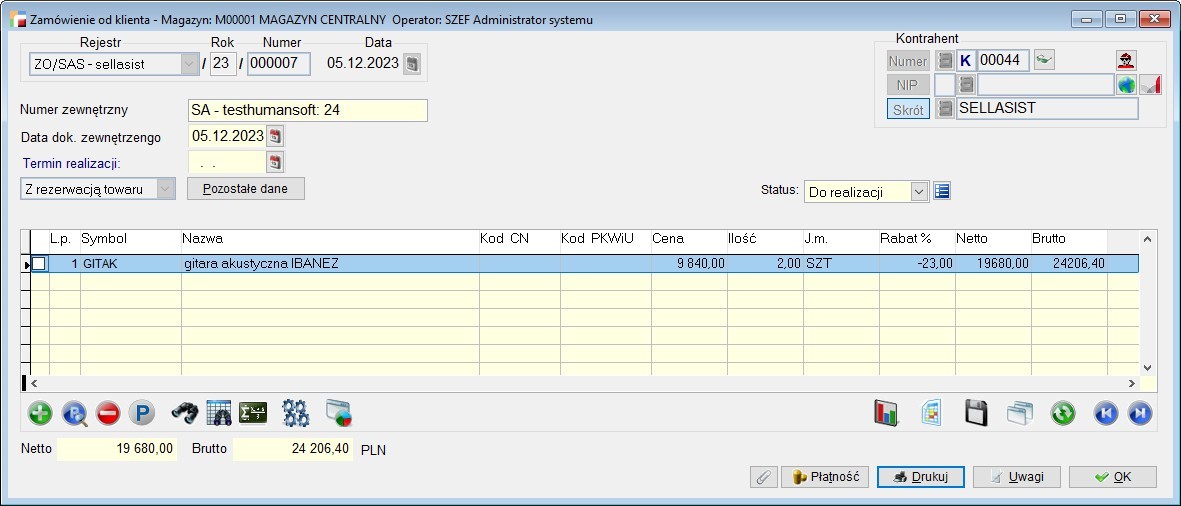Tick the checkbox in the GITAK row

tap(38, 264)
